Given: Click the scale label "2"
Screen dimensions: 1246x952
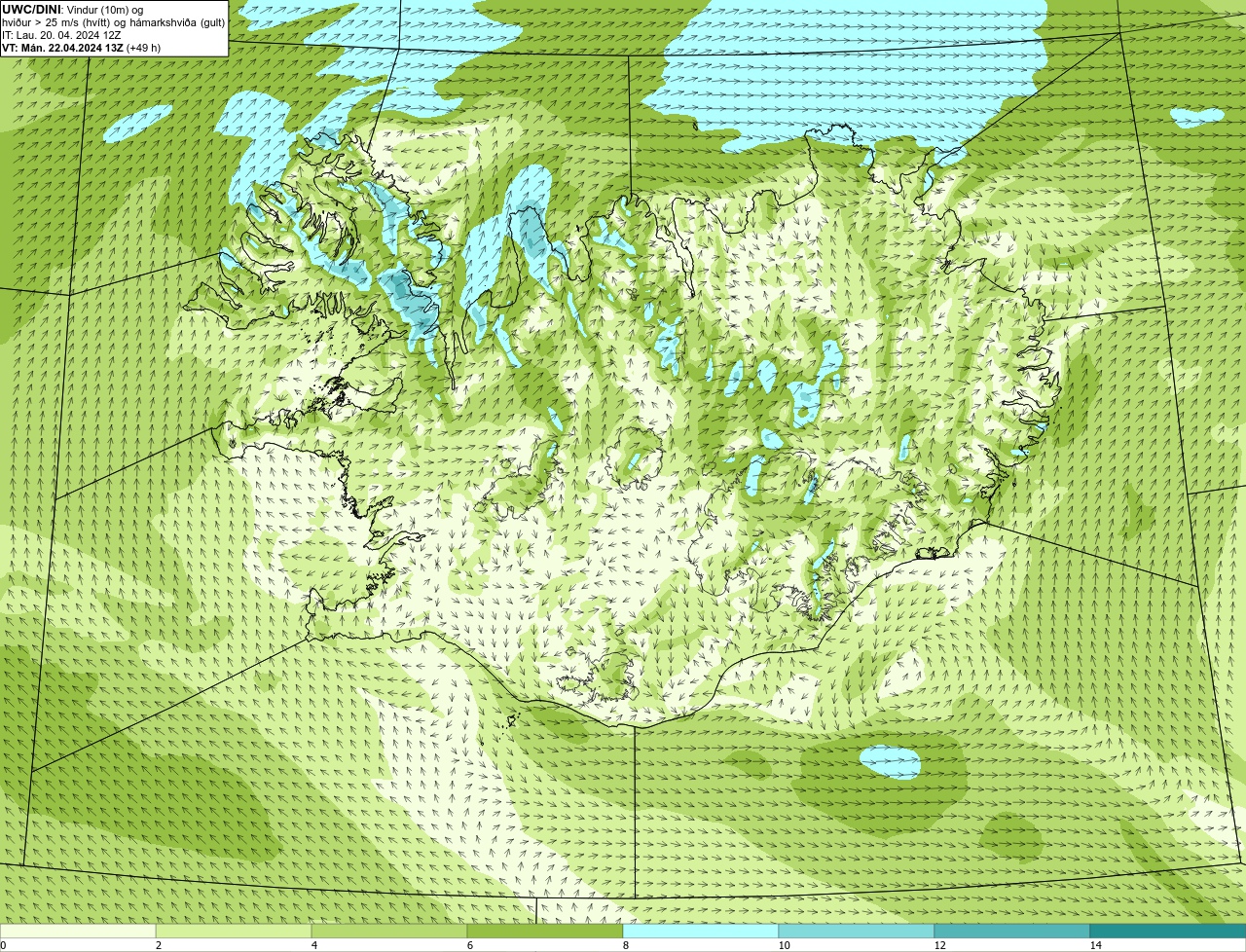Looking at the screenshot, I should (158, 945).
